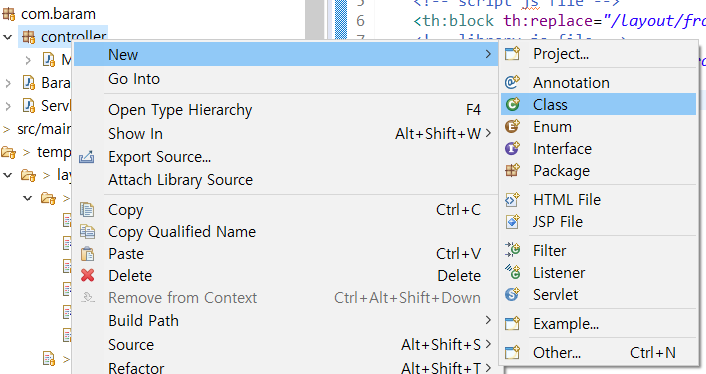
Task: Choose Copy Qualified Name
Action: click(x=286, y=232)
